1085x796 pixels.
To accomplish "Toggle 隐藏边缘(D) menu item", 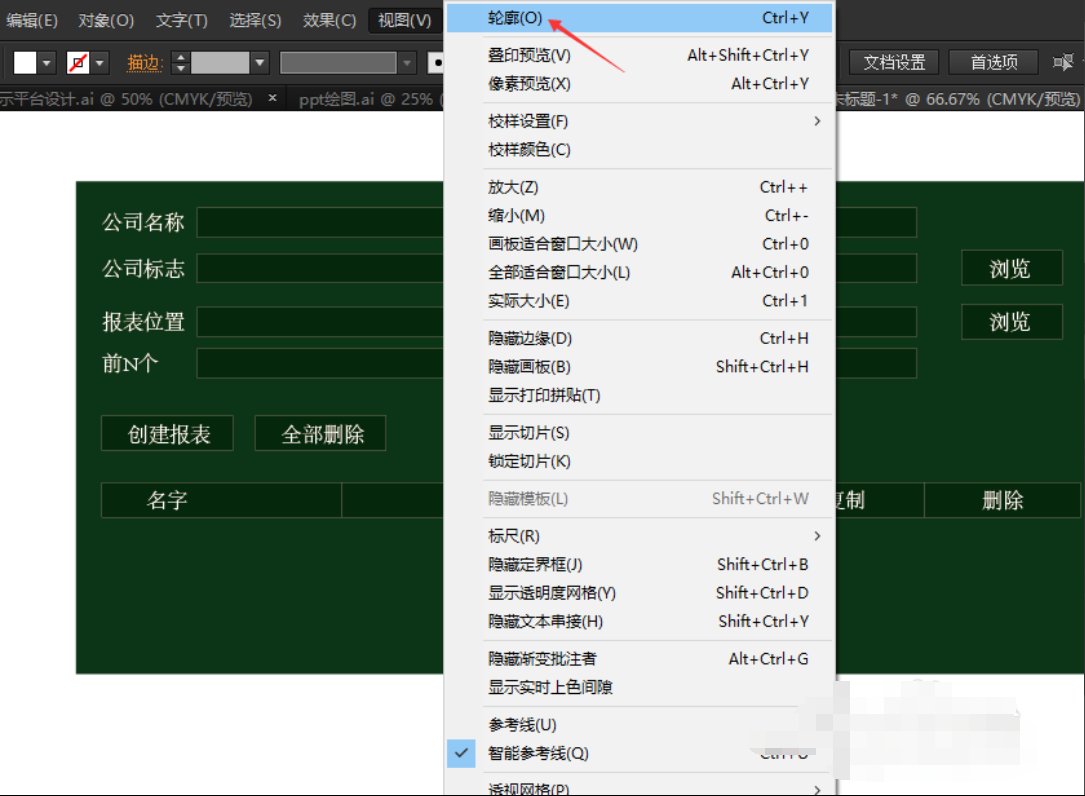I will coord(639,338).
